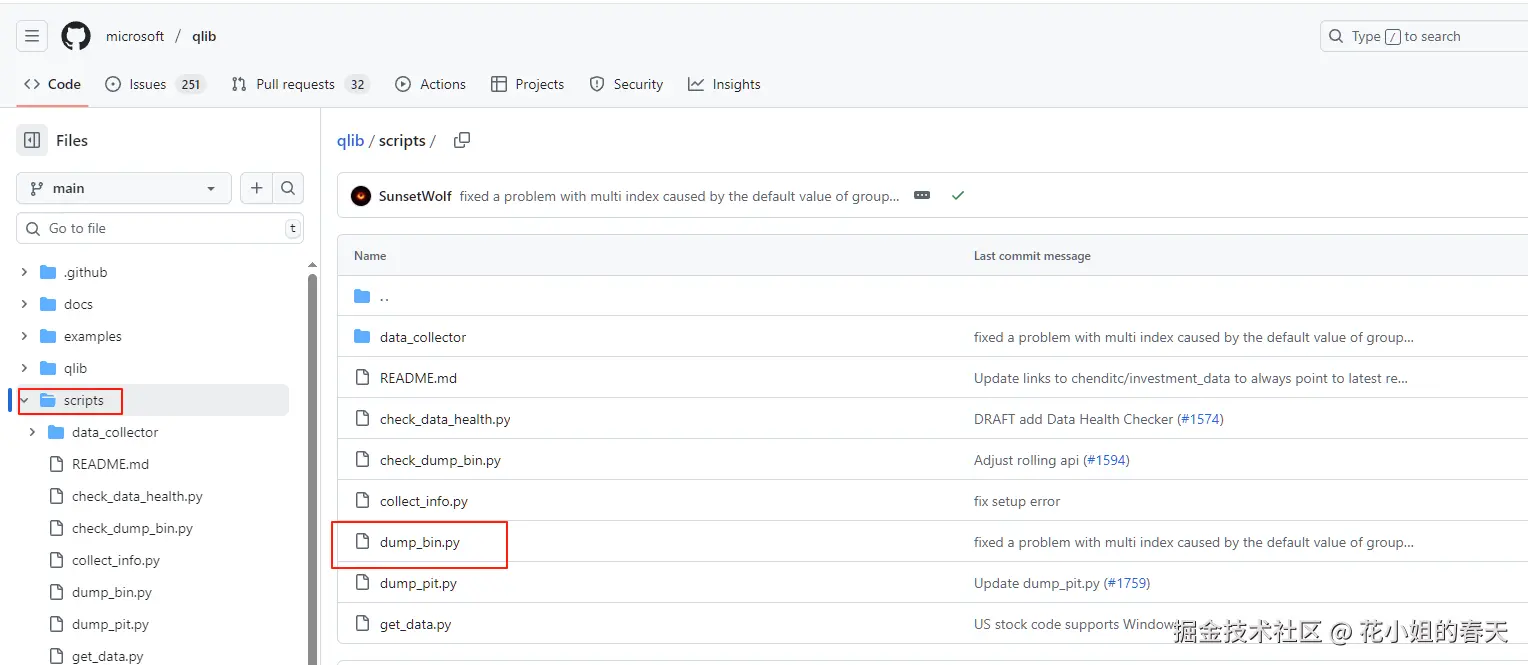Collapse the scripts folder chevron
Viewport: 1528px width, 665px height.
tap(25, 400)
